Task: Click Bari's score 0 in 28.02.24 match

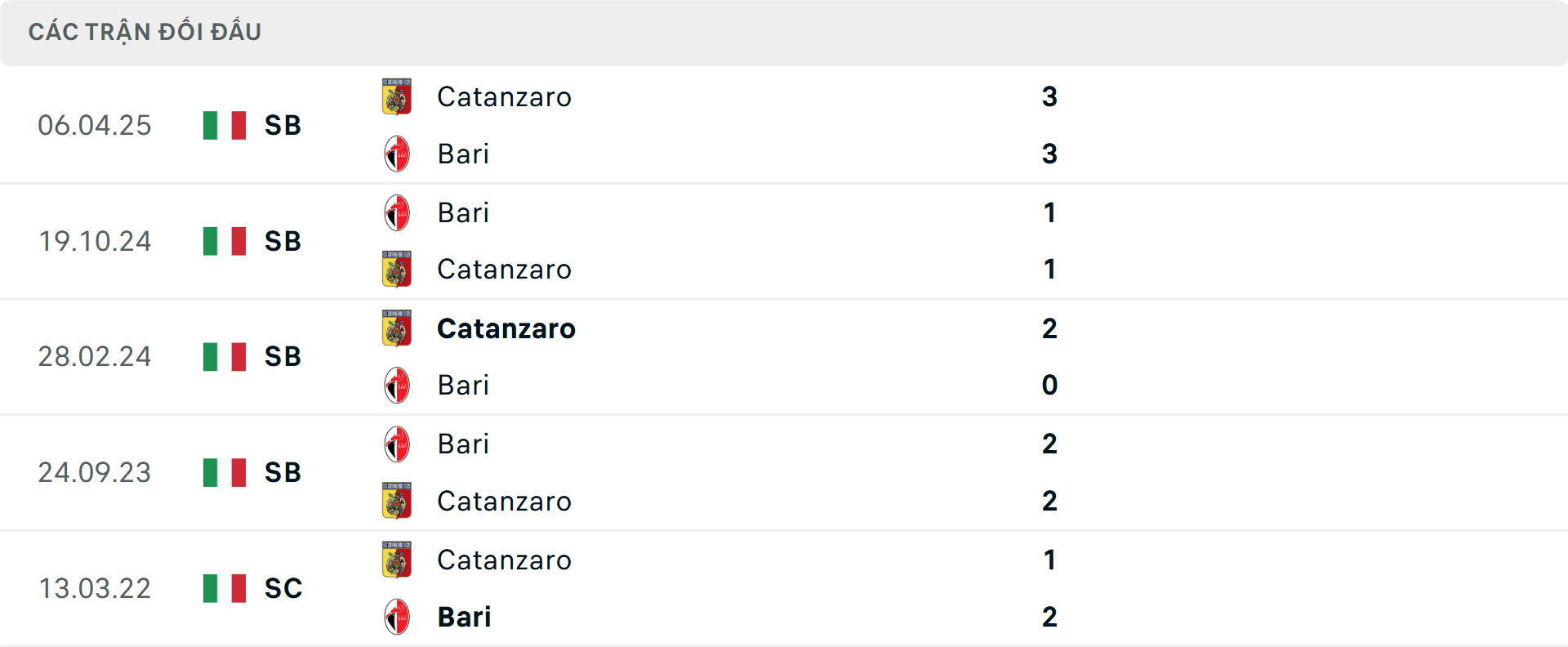Action: pos(1049,385)
